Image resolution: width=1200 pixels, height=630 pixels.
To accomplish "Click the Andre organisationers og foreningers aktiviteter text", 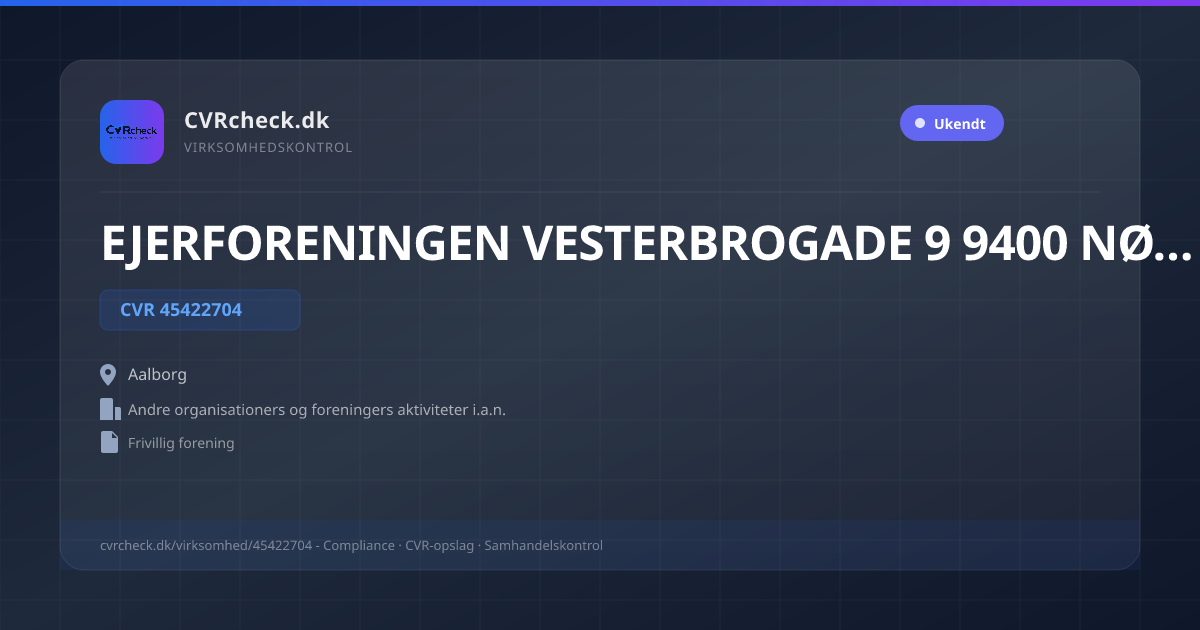I will tap(317, 410).
